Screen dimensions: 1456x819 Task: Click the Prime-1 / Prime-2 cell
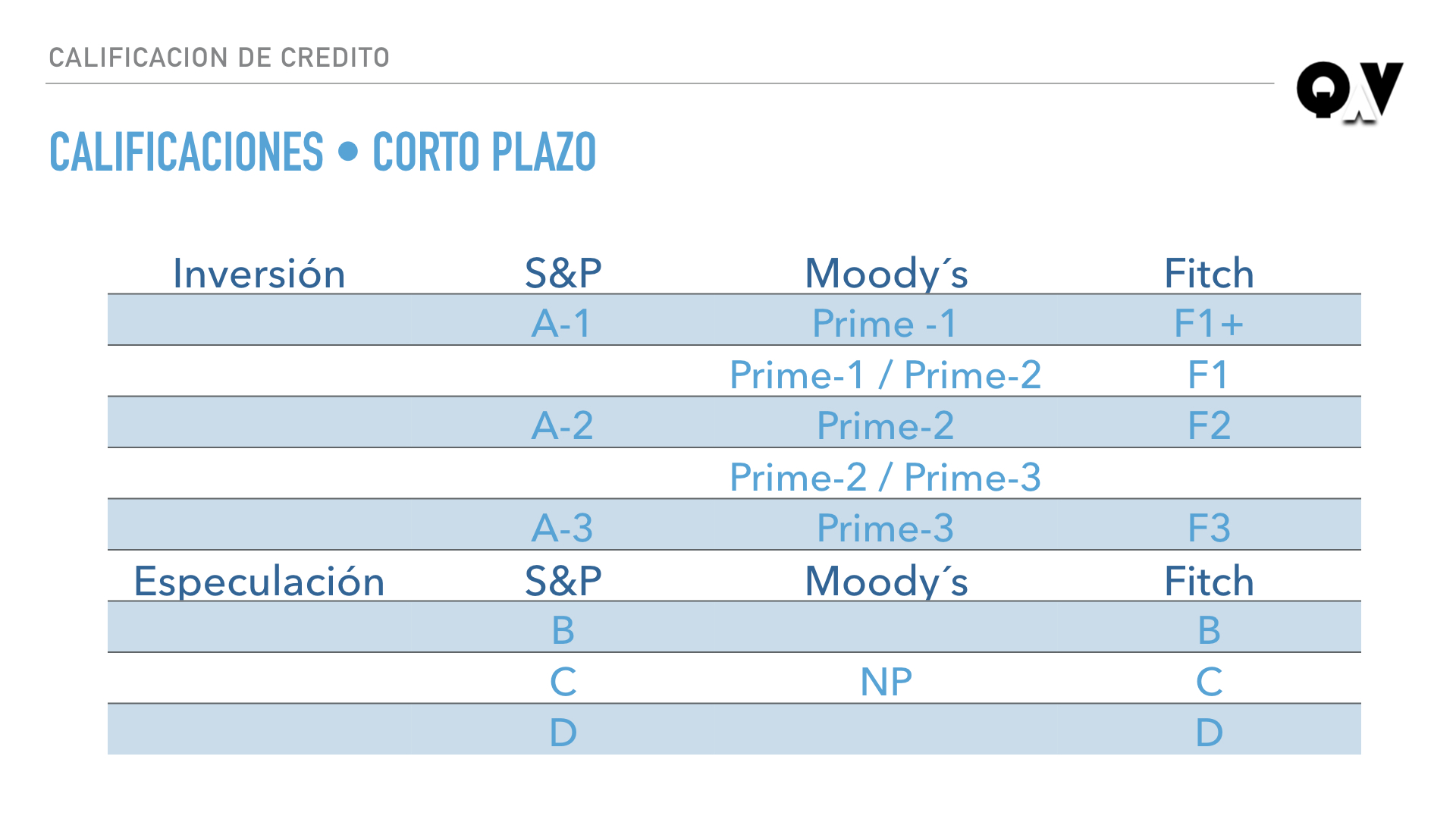[x=885, y=375]
